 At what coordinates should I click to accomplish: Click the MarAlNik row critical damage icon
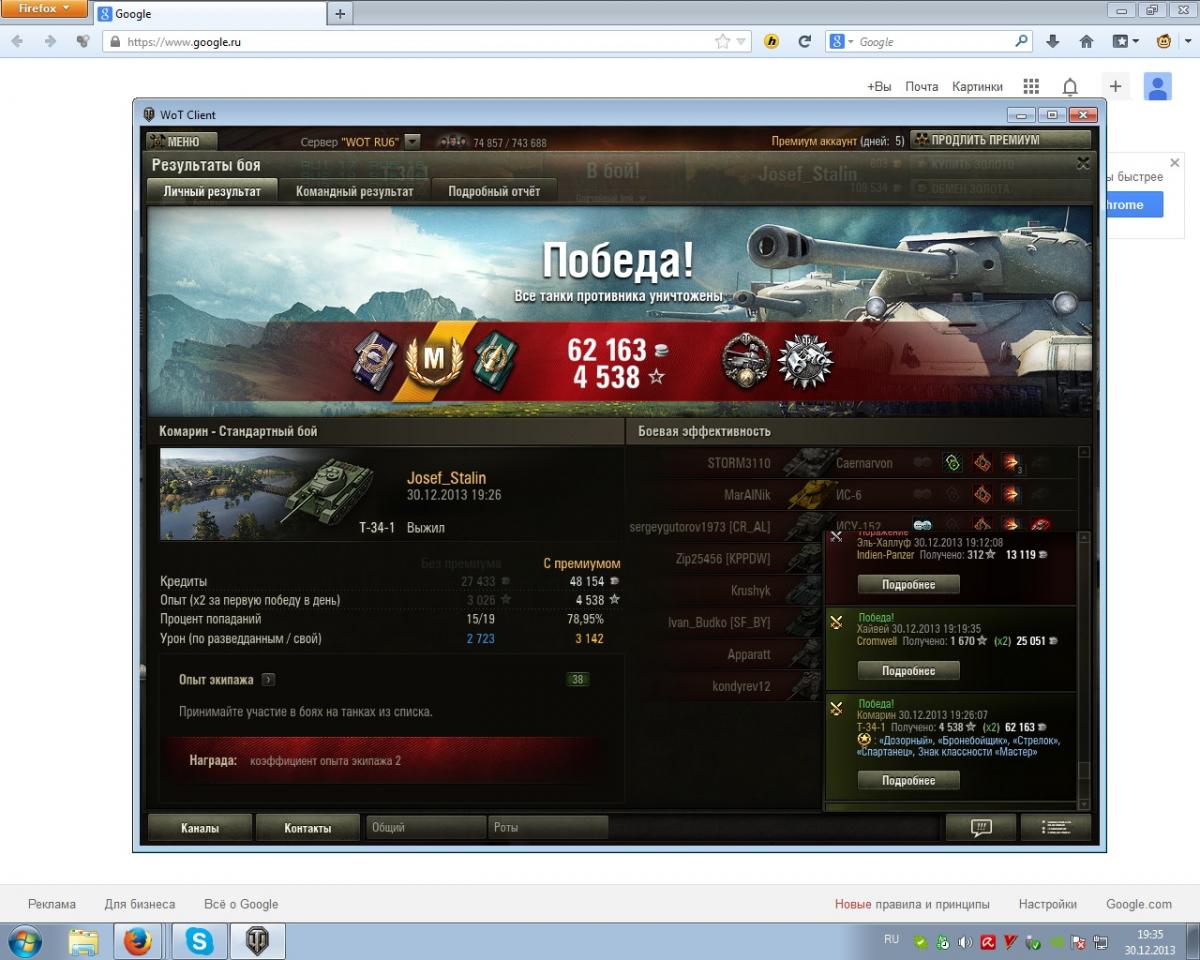point(983,494)
